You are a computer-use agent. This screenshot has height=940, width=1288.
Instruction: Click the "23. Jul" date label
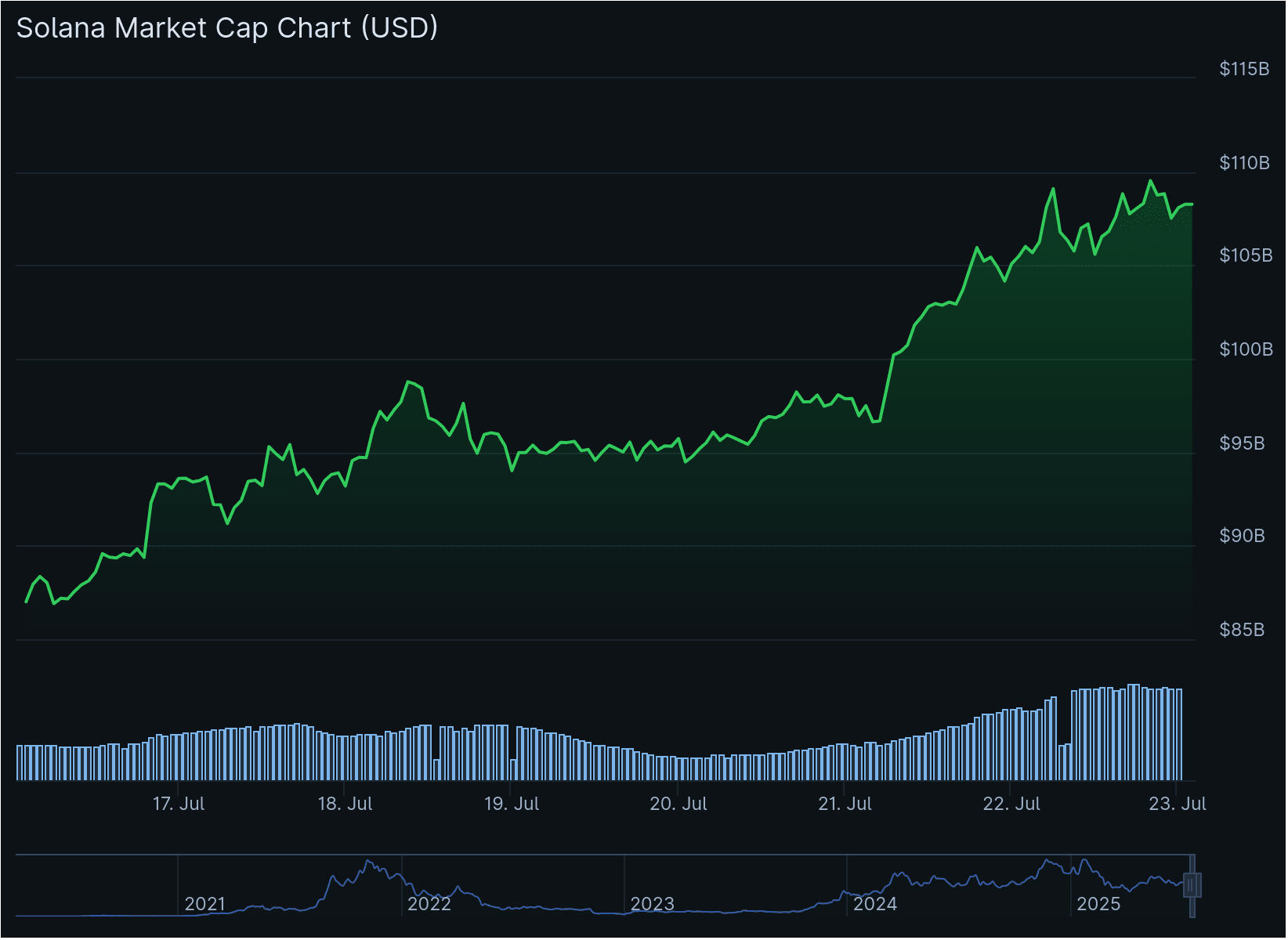coord(1178,804)
